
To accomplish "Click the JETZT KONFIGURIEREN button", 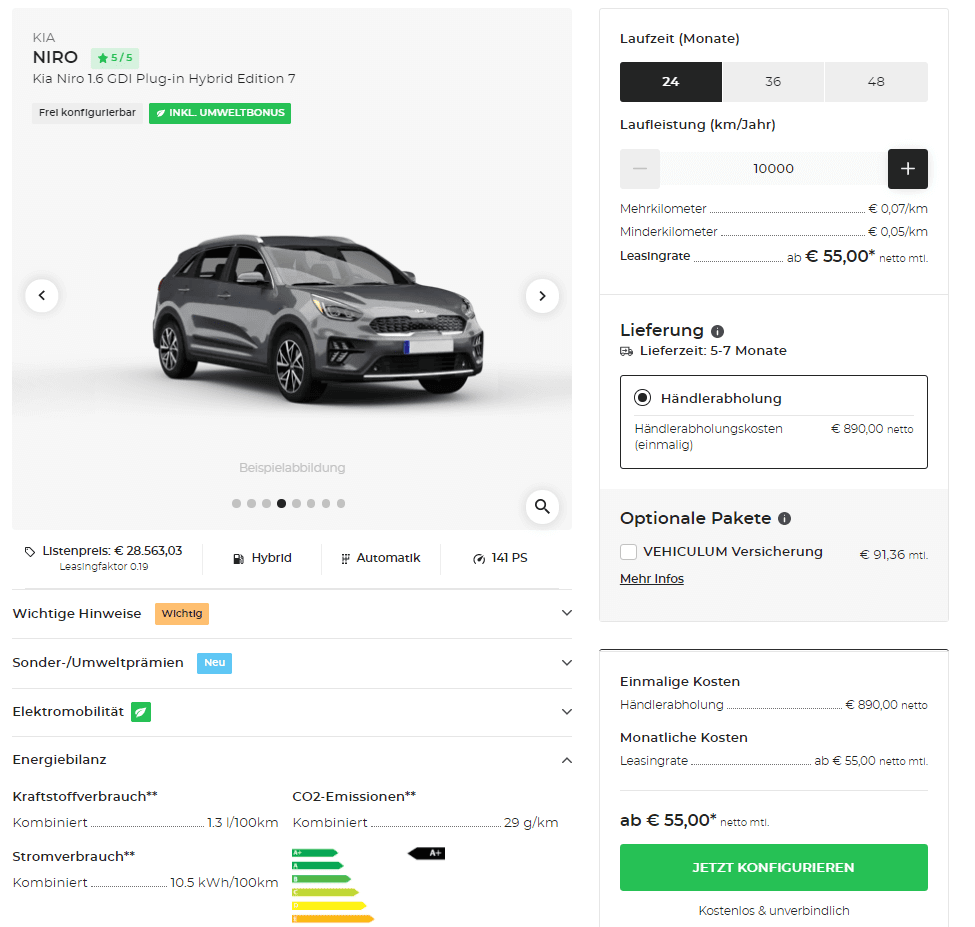I will click(x=774, y=867).
